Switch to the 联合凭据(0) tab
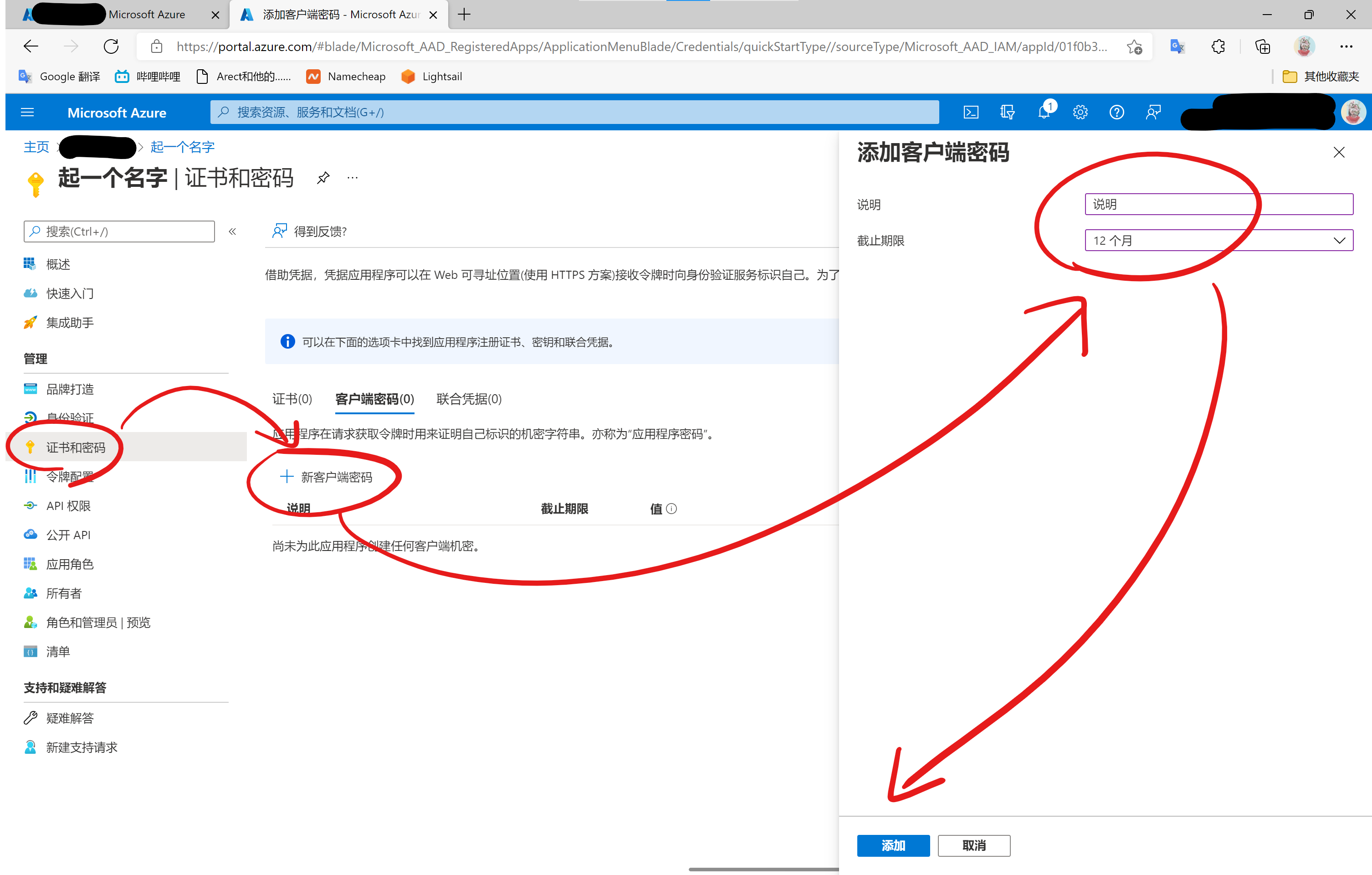1372x875 pixels. pyautogui.click(x=468, y=399)
